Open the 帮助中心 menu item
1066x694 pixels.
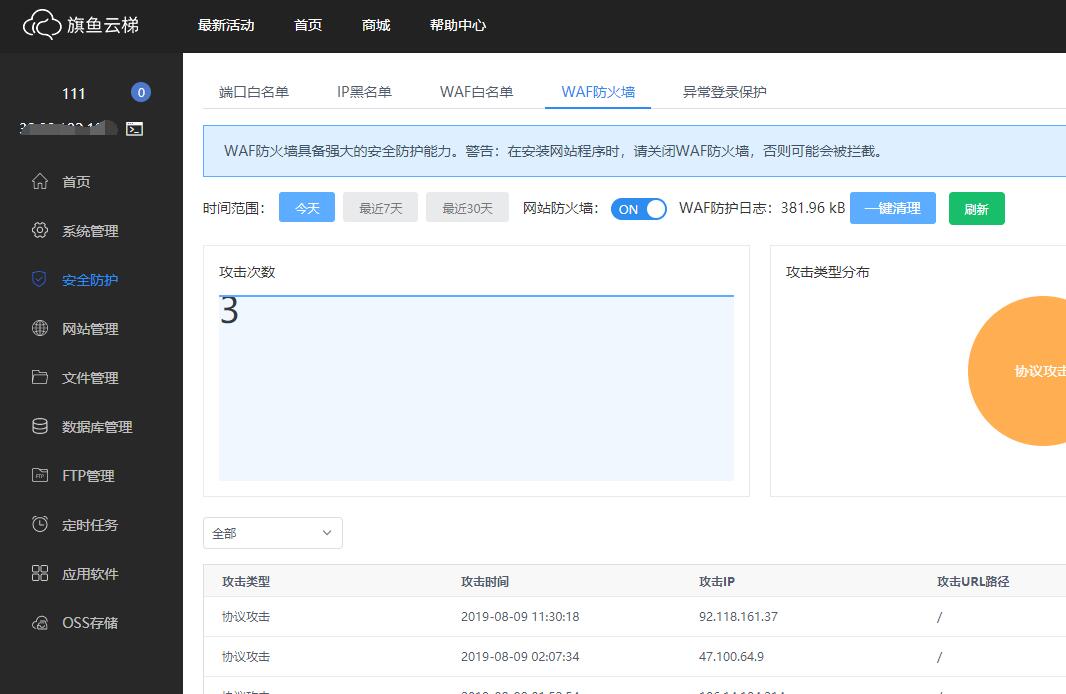[x=458, y=26]
